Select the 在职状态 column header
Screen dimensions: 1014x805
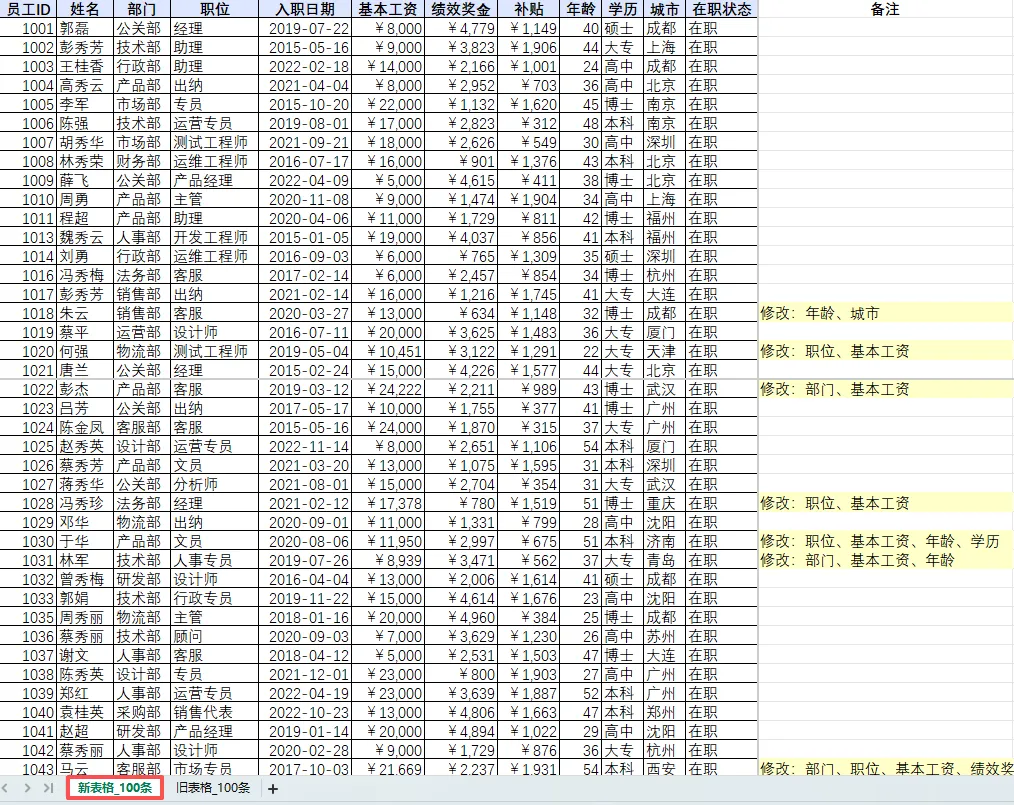tap(721, 9)
